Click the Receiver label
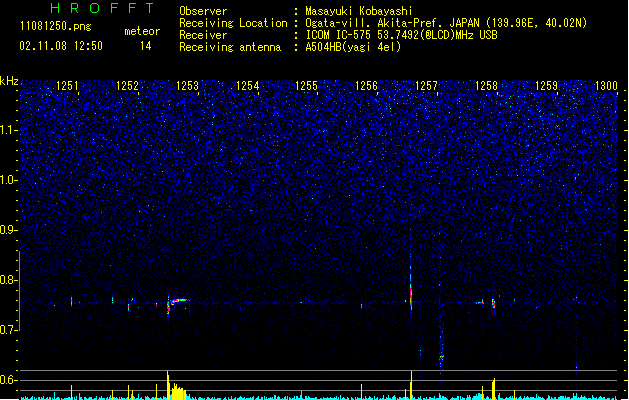 tap(203, 35)
